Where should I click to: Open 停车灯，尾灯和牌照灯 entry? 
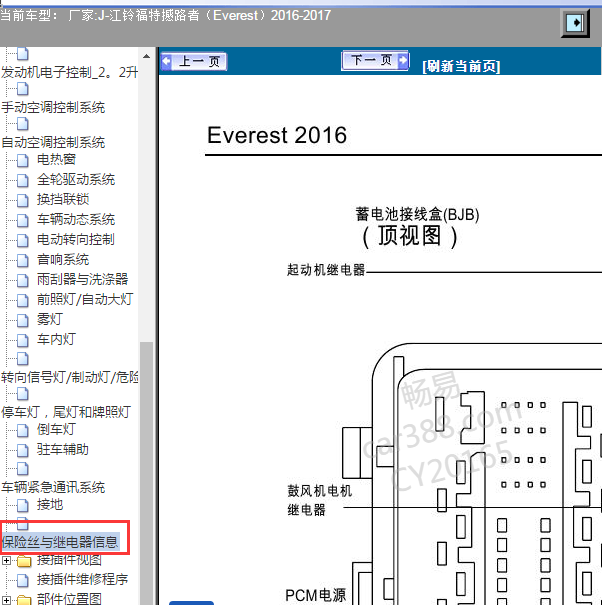[x=66, y=412]
